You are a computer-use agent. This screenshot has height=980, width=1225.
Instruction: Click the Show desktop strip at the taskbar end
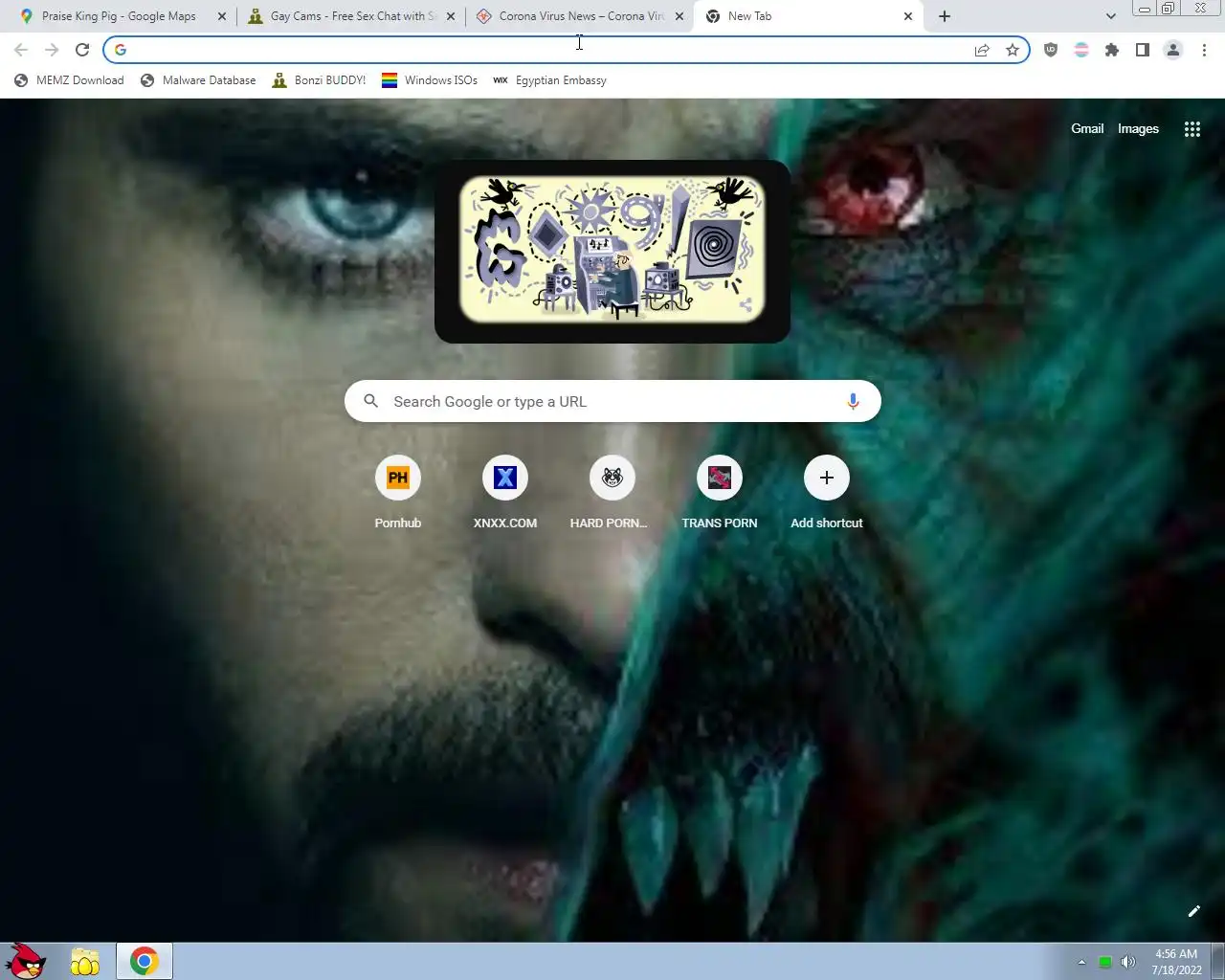(1218, 962)
